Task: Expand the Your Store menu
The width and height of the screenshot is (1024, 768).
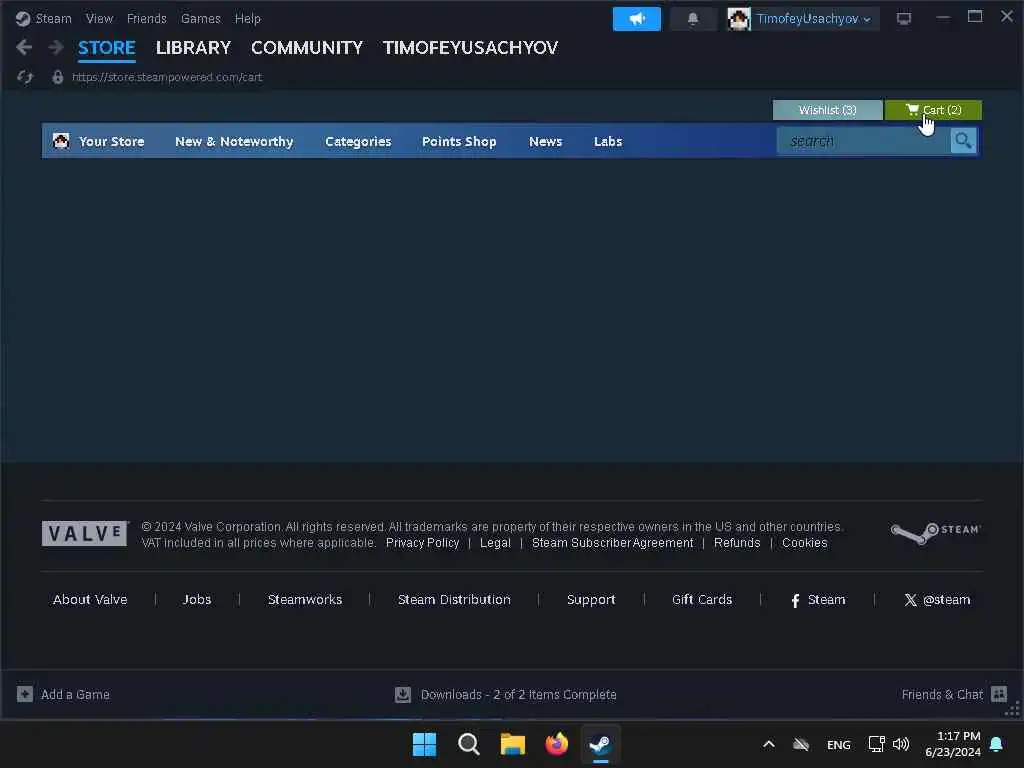Action: pos(112,141)
